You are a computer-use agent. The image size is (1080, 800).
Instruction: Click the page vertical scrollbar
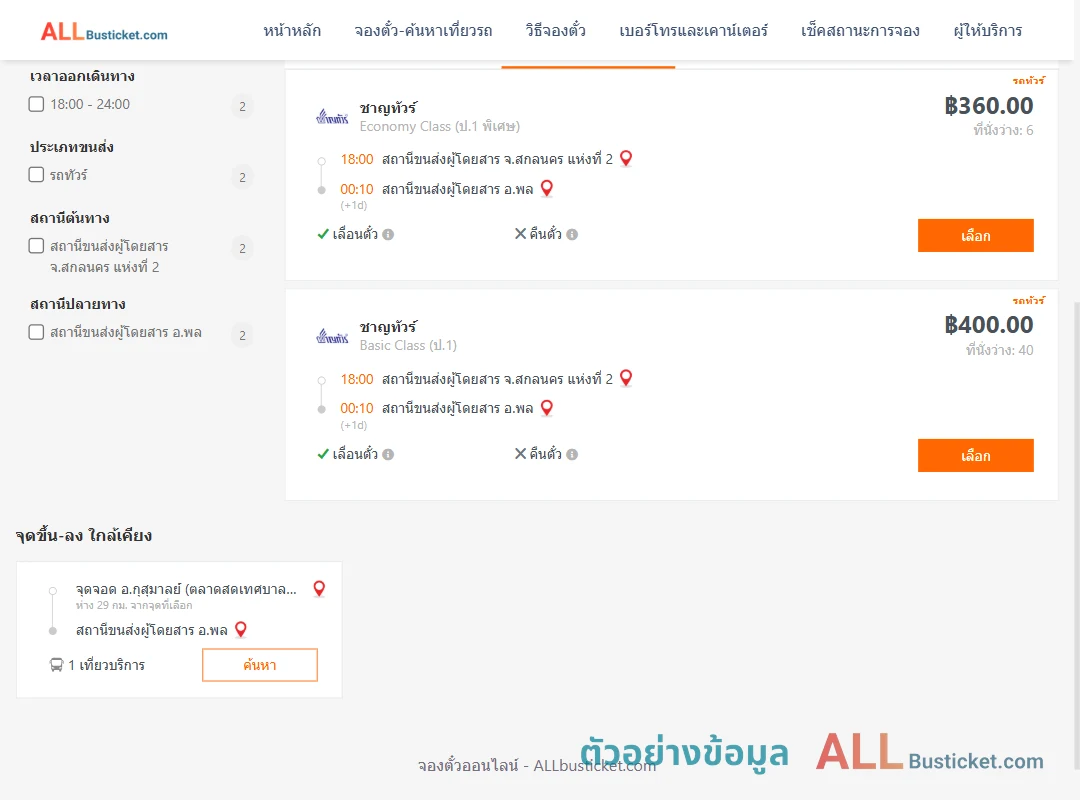tap(1076, 534)
